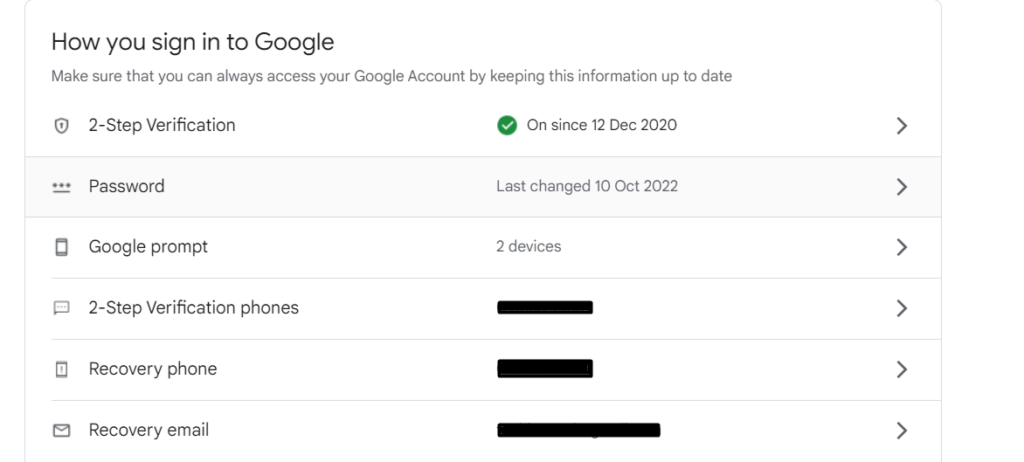Click the Password dots icon

[x=61, y=187]
